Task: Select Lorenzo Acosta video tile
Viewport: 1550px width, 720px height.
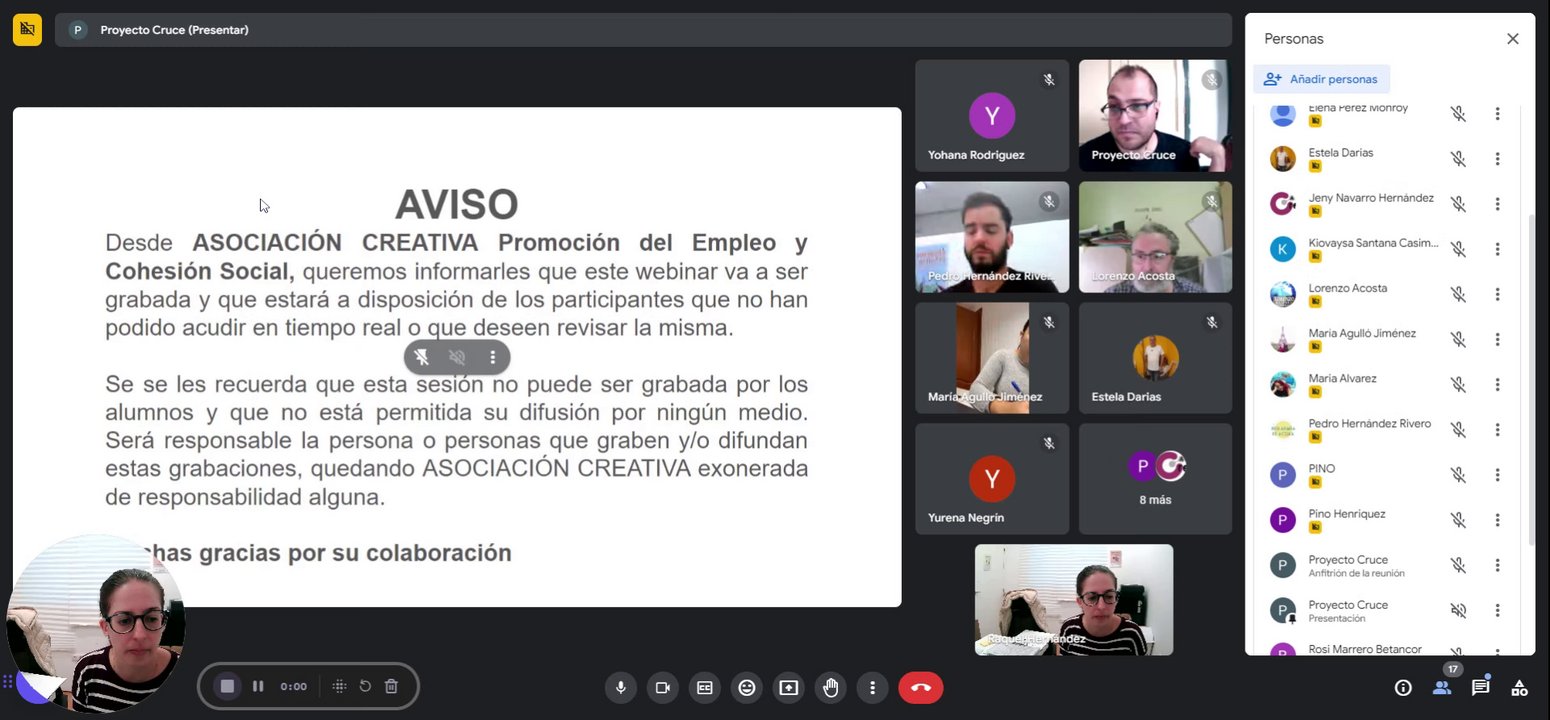Action: click(1155, 237)
